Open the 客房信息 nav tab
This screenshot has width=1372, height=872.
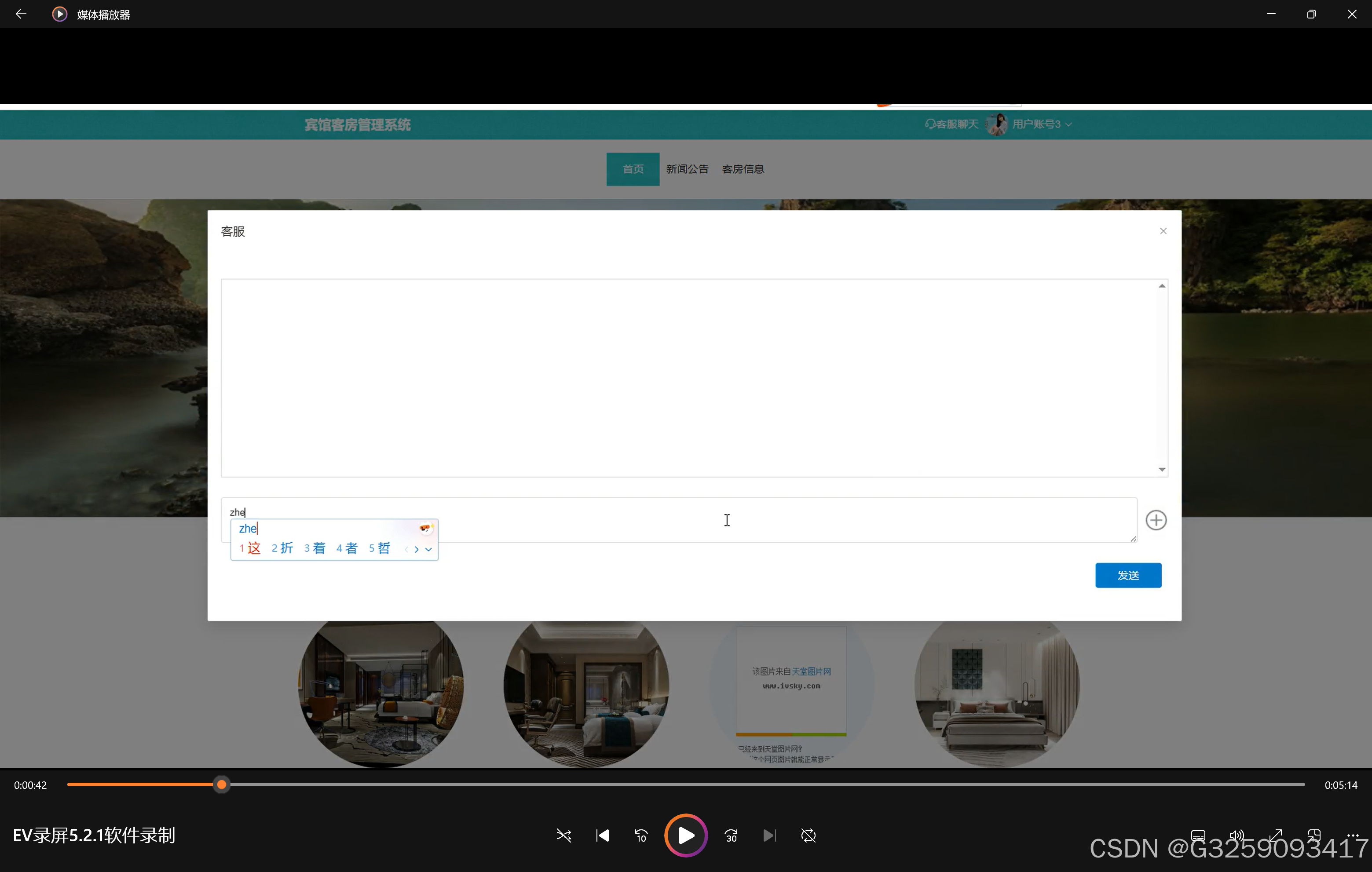tap(743, 168)
